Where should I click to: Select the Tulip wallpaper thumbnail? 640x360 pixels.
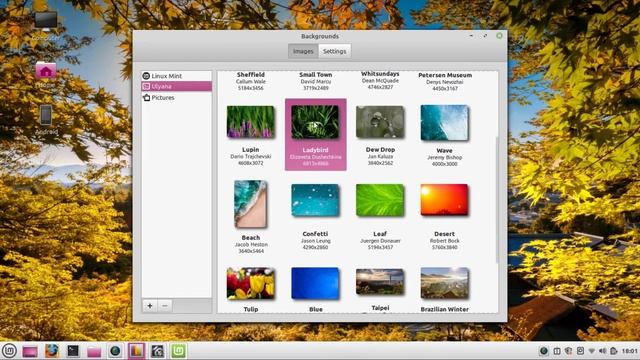point(251,284)
